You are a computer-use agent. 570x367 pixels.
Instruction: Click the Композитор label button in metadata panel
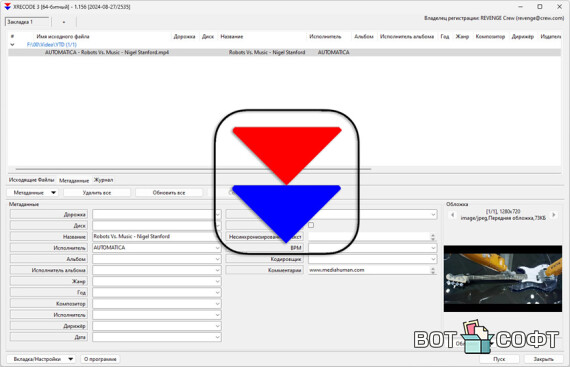pyautogui.click(x=49, y=303)
